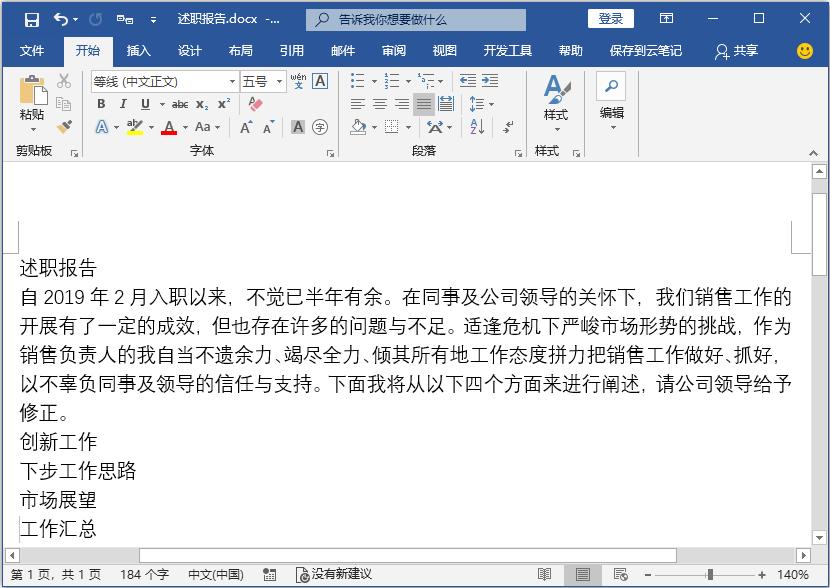Viewport: 830px width, 588px height.
Task: Switch to the 插入 ribbon tab
Action: pos(141,49)
